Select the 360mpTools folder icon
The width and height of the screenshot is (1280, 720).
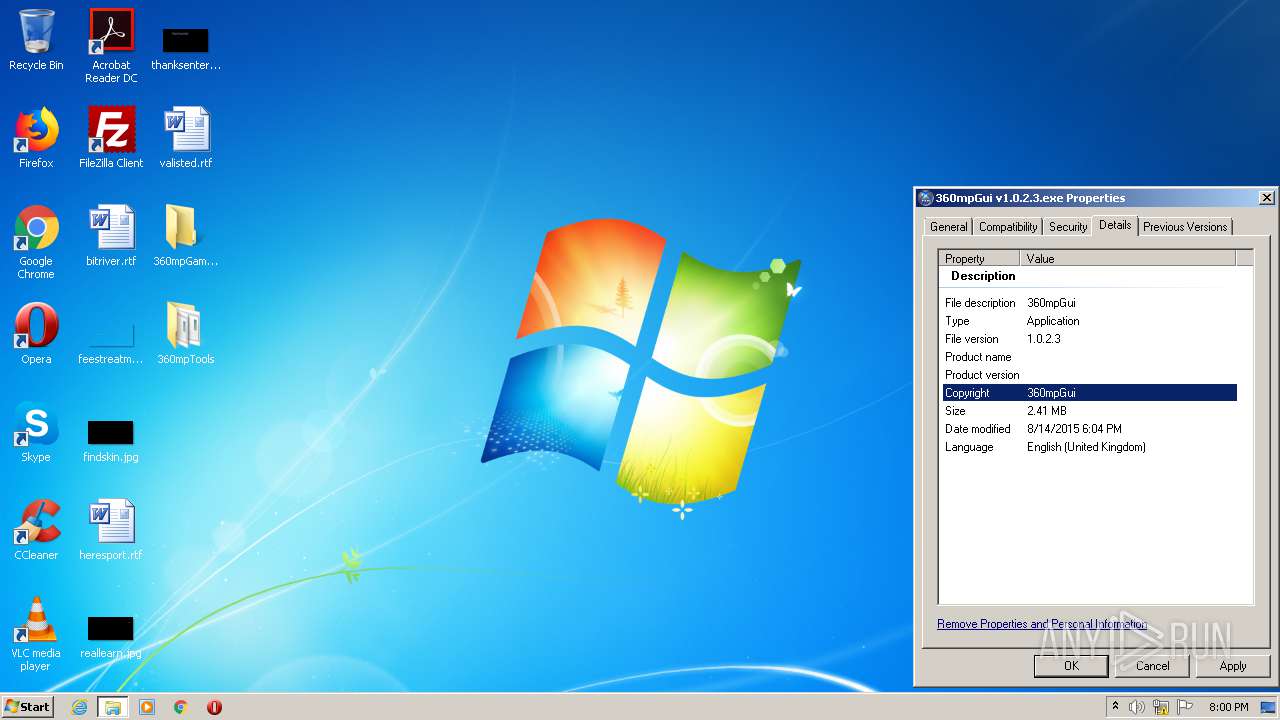(186, 334)
